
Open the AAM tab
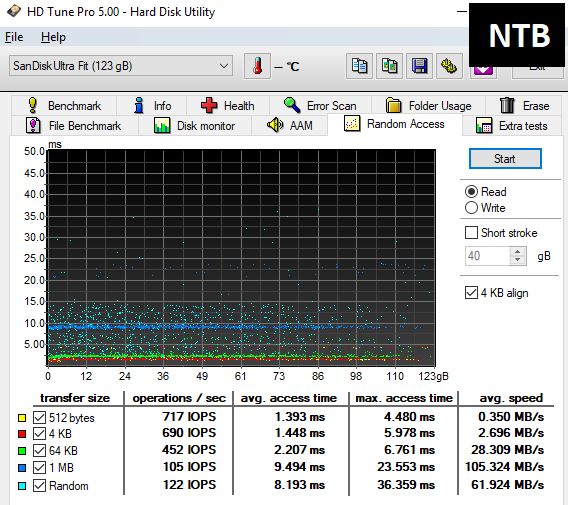[290, 126]
